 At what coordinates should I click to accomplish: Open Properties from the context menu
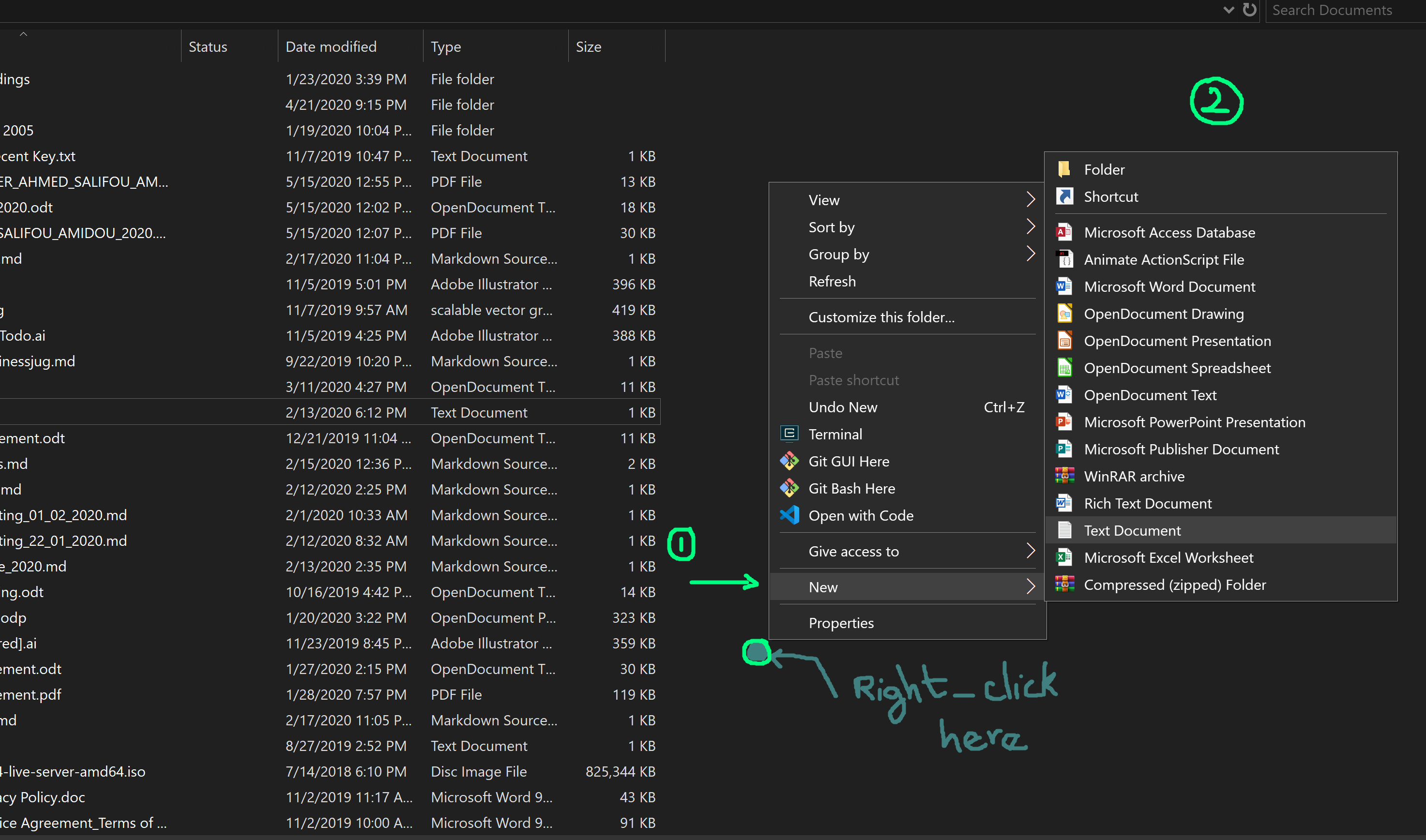click(908, 623)
